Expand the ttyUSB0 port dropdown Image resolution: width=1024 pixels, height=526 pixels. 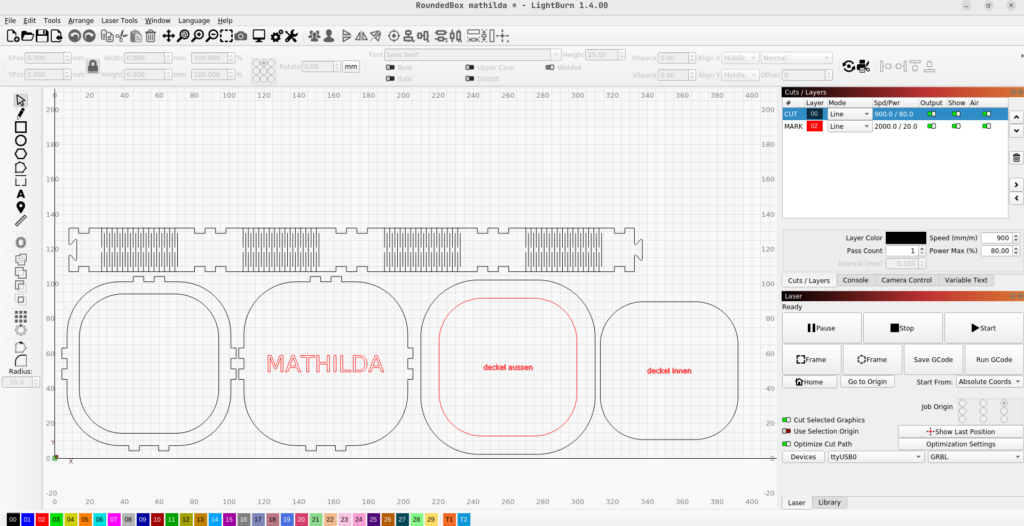point(874,456)
